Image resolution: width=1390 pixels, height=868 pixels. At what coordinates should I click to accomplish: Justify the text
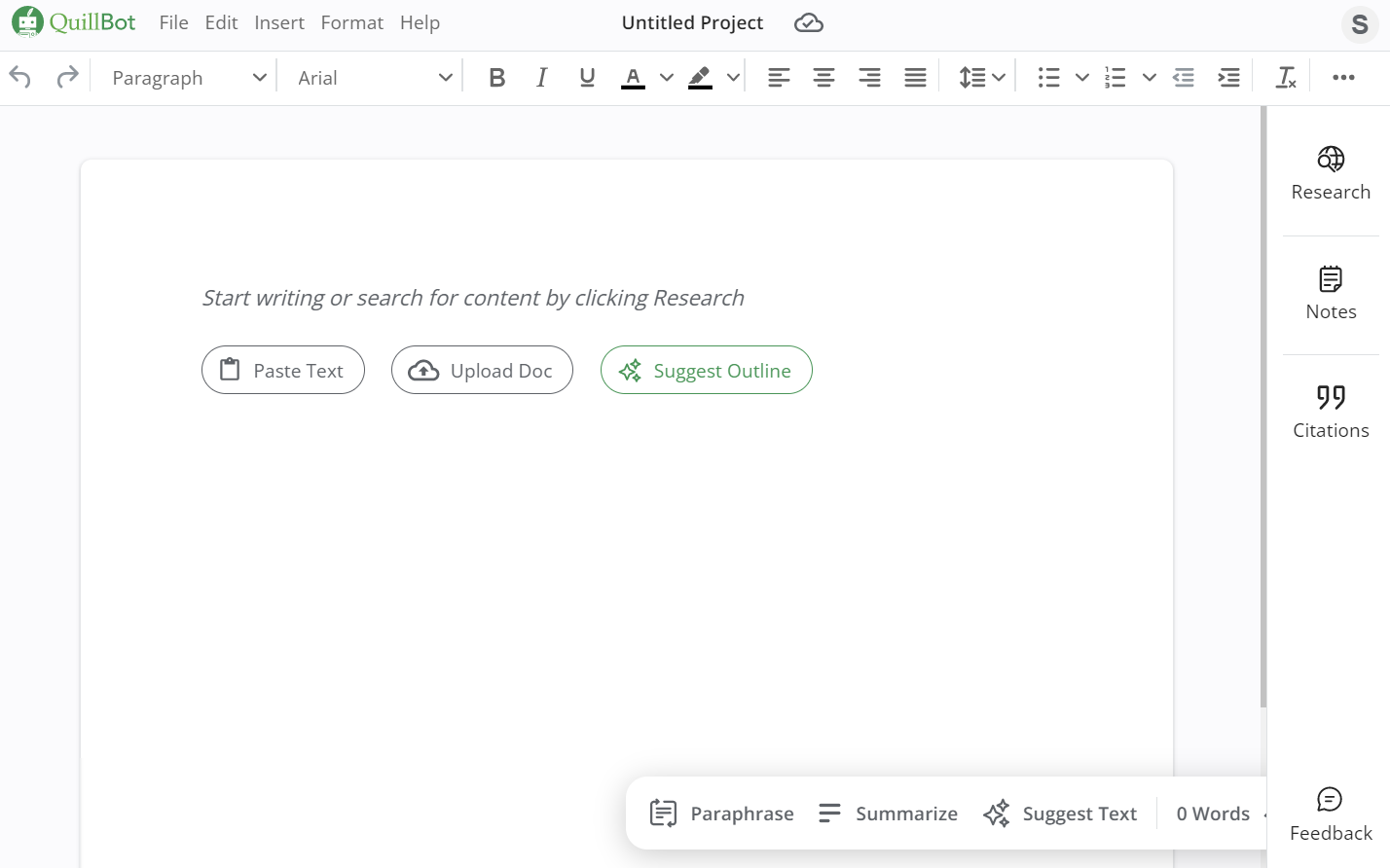click(915, 78)
